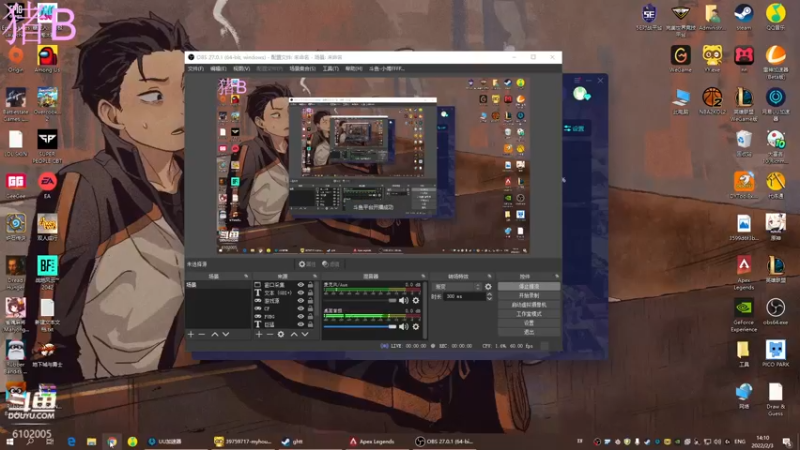The height and width of the screenshot is (450, 800).
Task: Open PICO PARK desktop shortcut
Action: pos(776,354)
